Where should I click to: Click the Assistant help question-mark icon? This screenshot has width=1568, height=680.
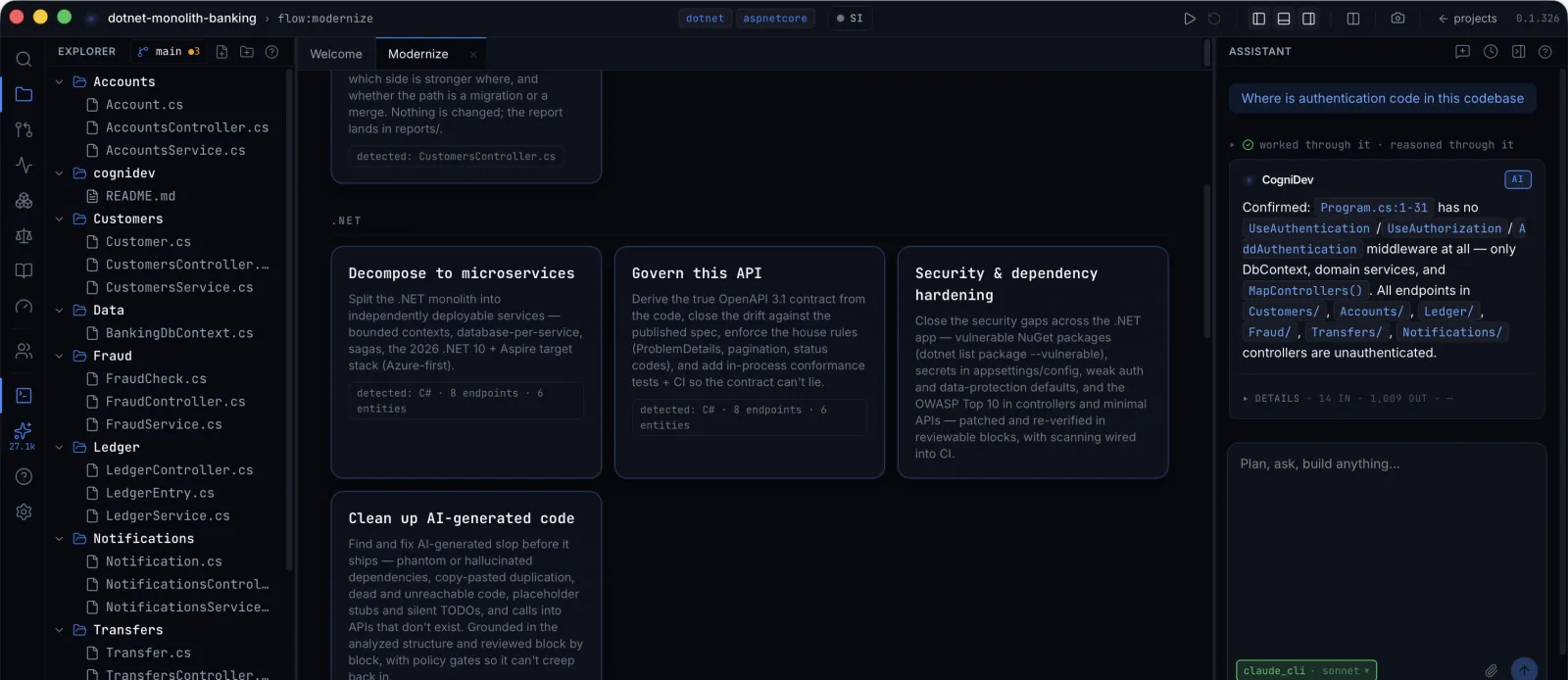[x=1545, y=51]
